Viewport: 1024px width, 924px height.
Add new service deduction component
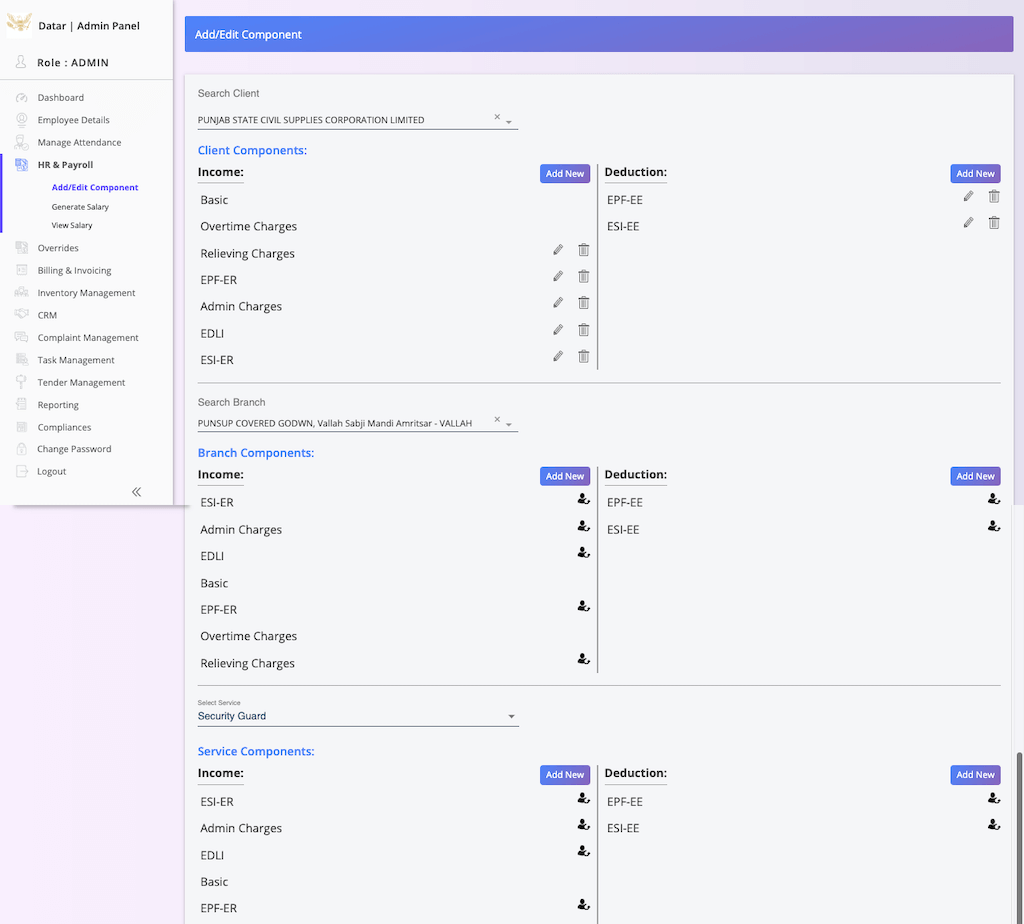pyautogui.click(x=975, y=774)
